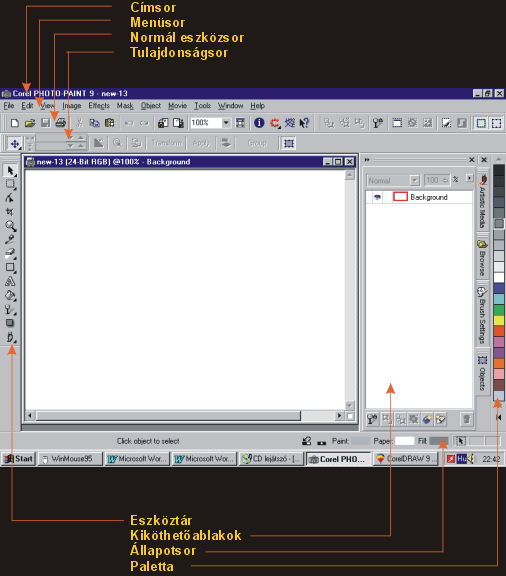
Task: Click the position mode icon on property bar
Action: tap(15, 144)
